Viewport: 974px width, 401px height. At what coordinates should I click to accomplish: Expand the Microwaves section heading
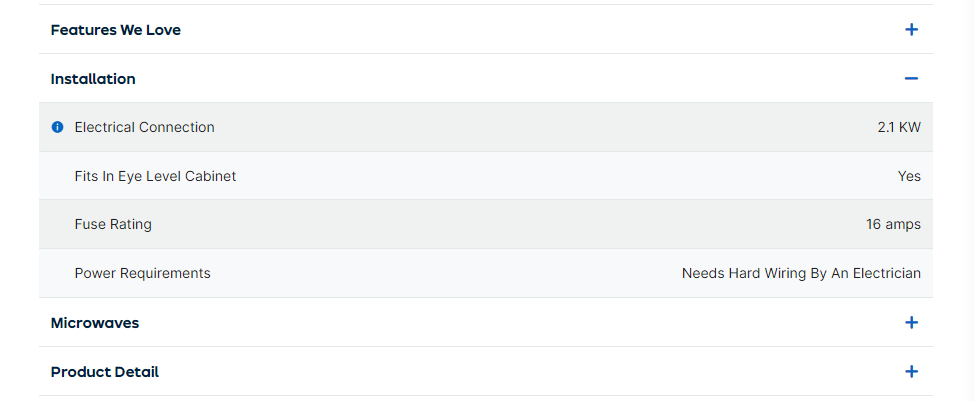coord(95,323)
